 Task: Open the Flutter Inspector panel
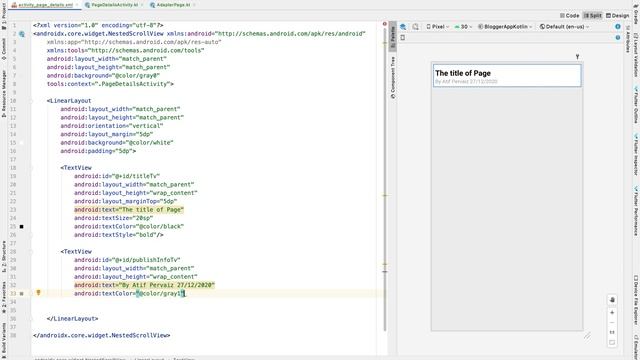pyautogui.click(x=636, y=155)
